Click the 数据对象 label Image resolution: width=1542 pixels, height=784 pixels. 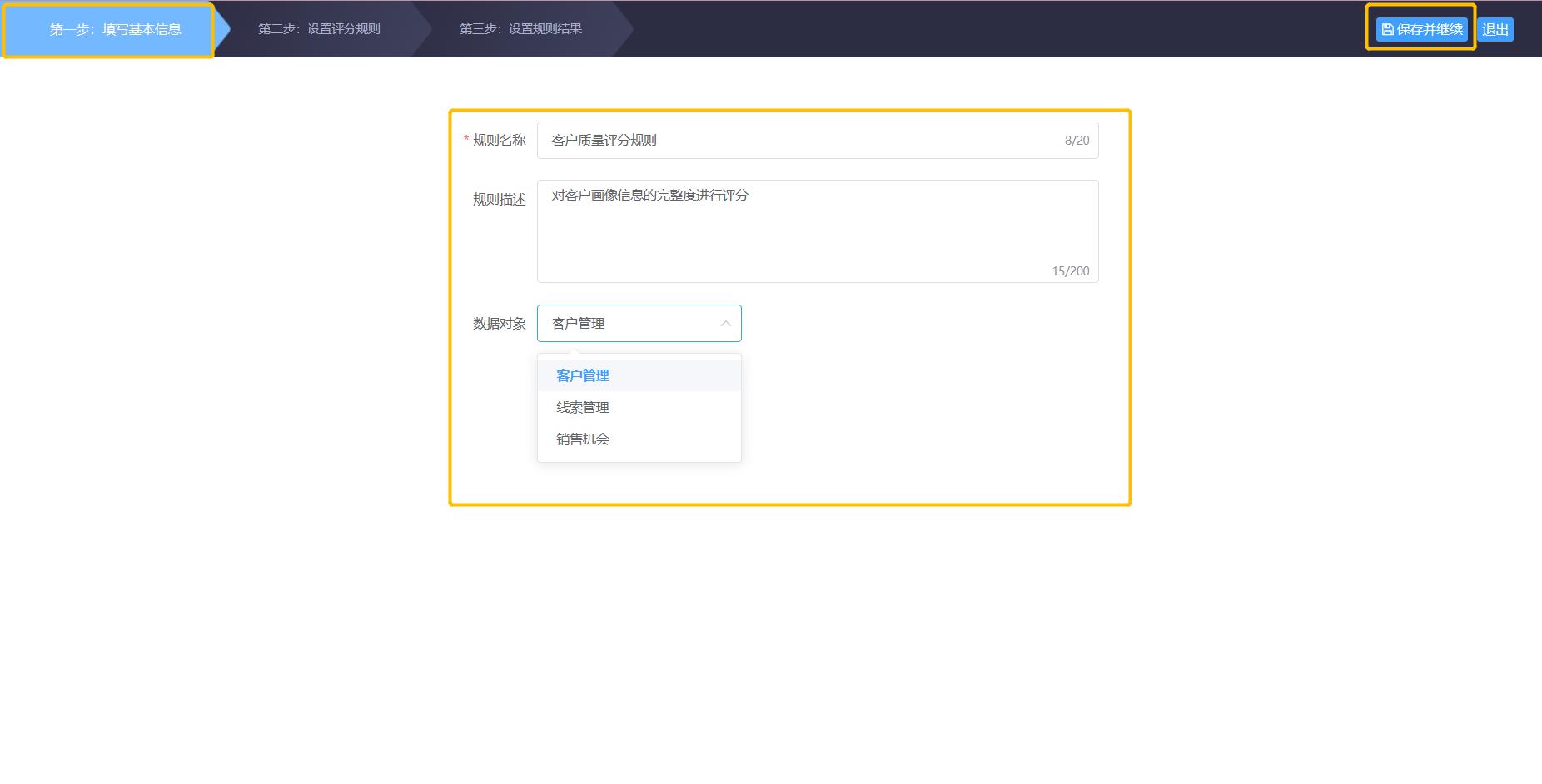click(499, 324)
